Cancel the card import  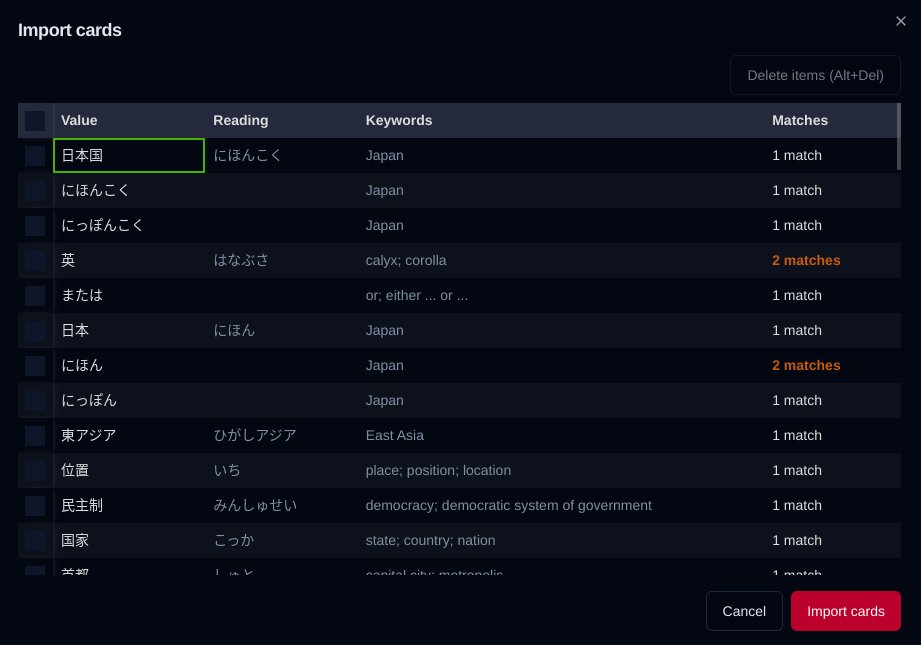tap(744, 611)
